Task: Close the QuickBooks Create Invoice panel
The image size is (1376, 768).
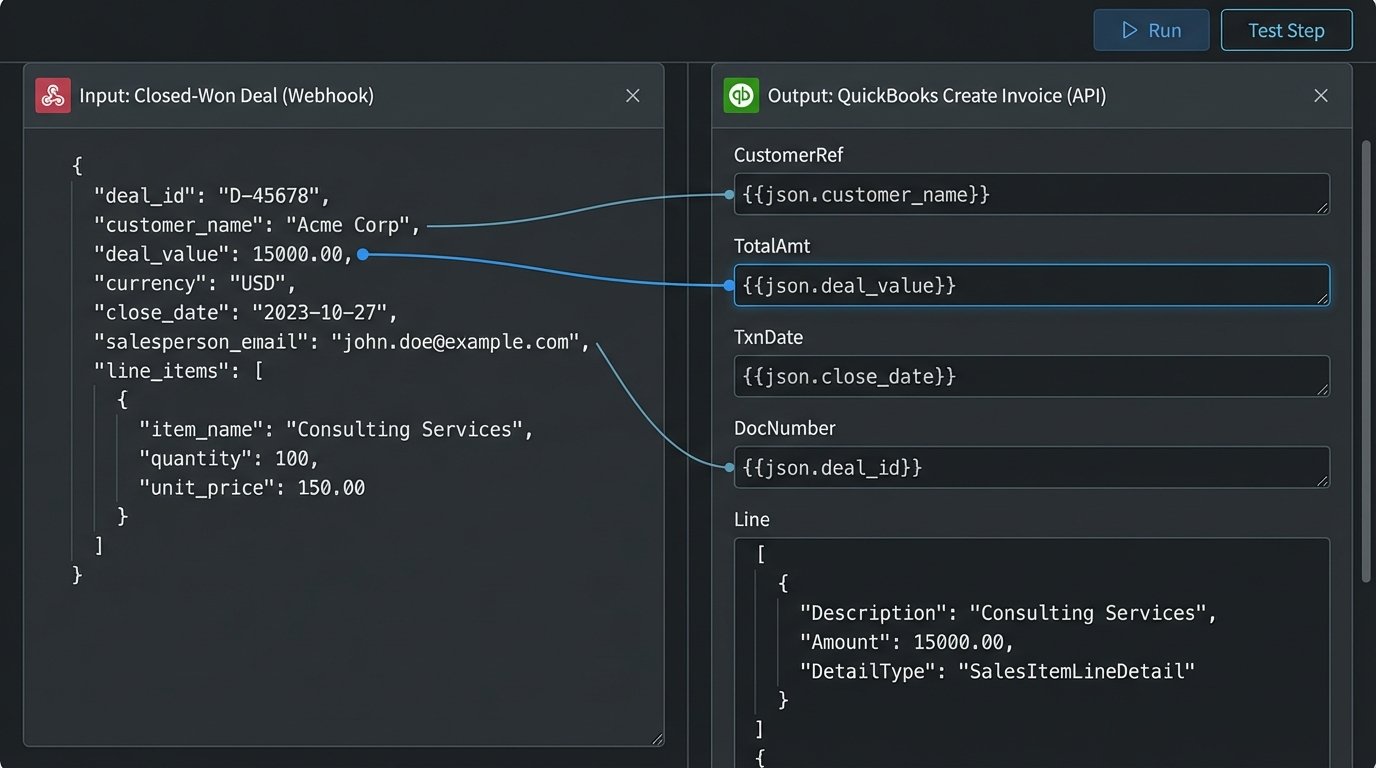Action: 1320,96
